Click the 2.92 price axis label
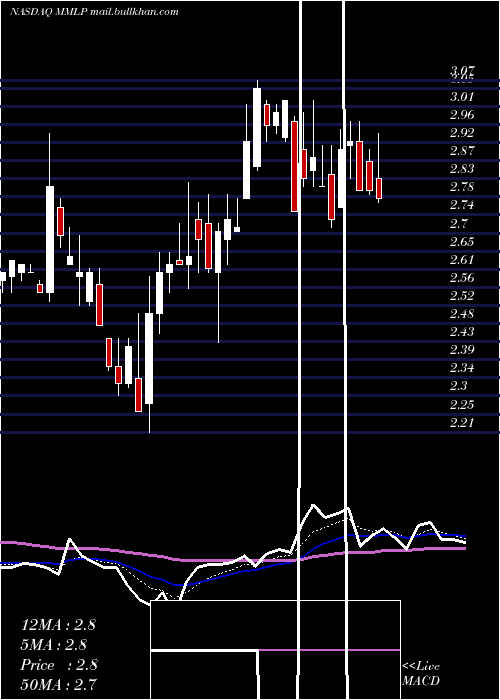 pos(462,133)
